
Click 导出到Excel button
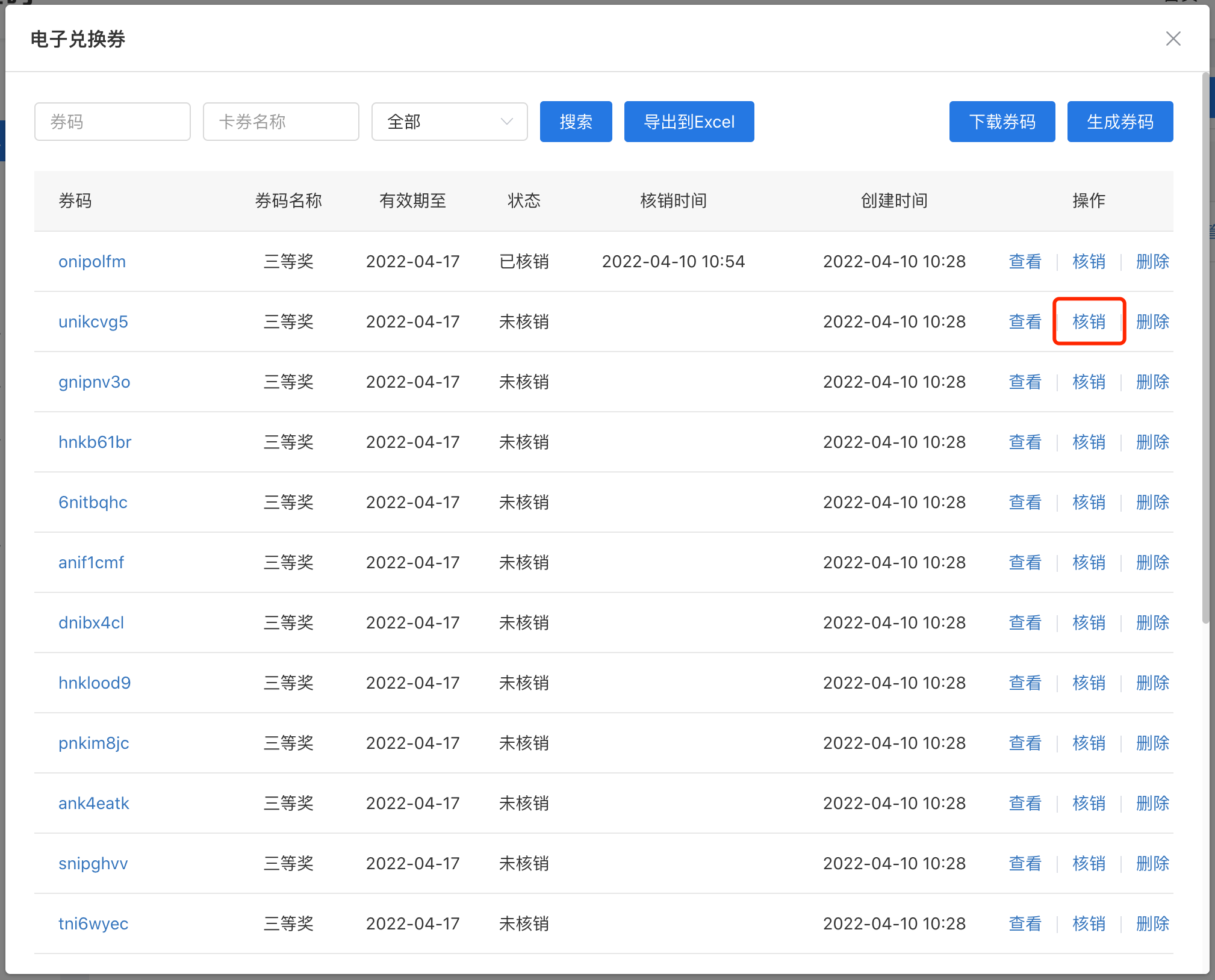point(689,122)
